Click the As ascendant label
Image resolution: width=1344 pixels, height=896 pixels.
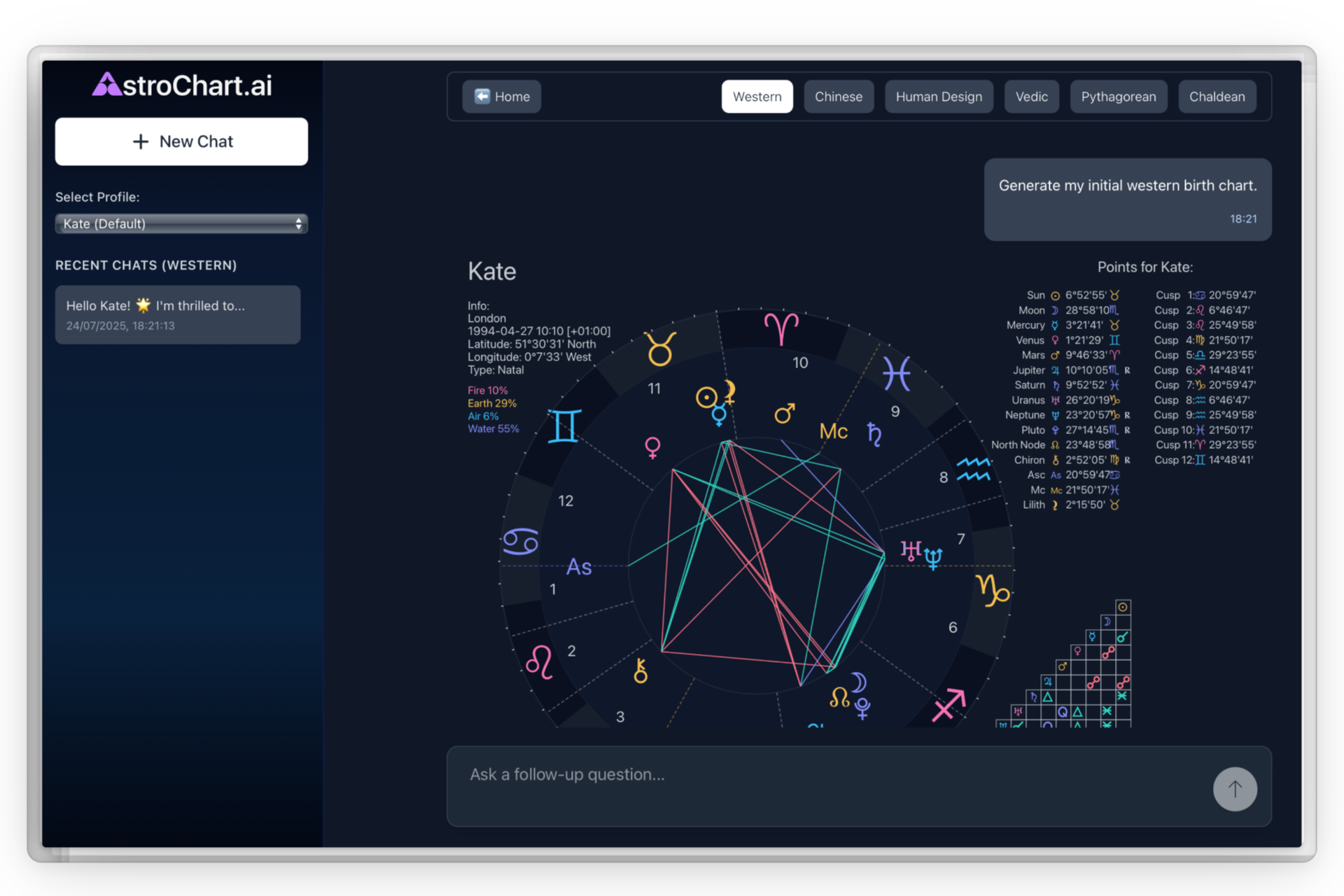pos(579,567)
